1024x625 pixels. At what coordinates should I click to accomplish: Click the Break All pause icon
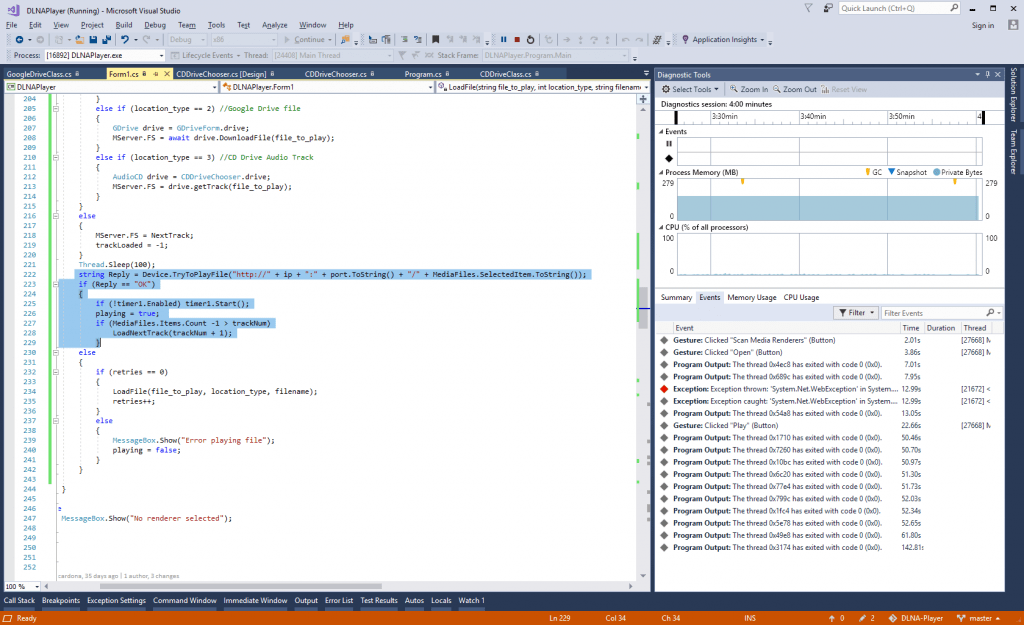point(503,40)
